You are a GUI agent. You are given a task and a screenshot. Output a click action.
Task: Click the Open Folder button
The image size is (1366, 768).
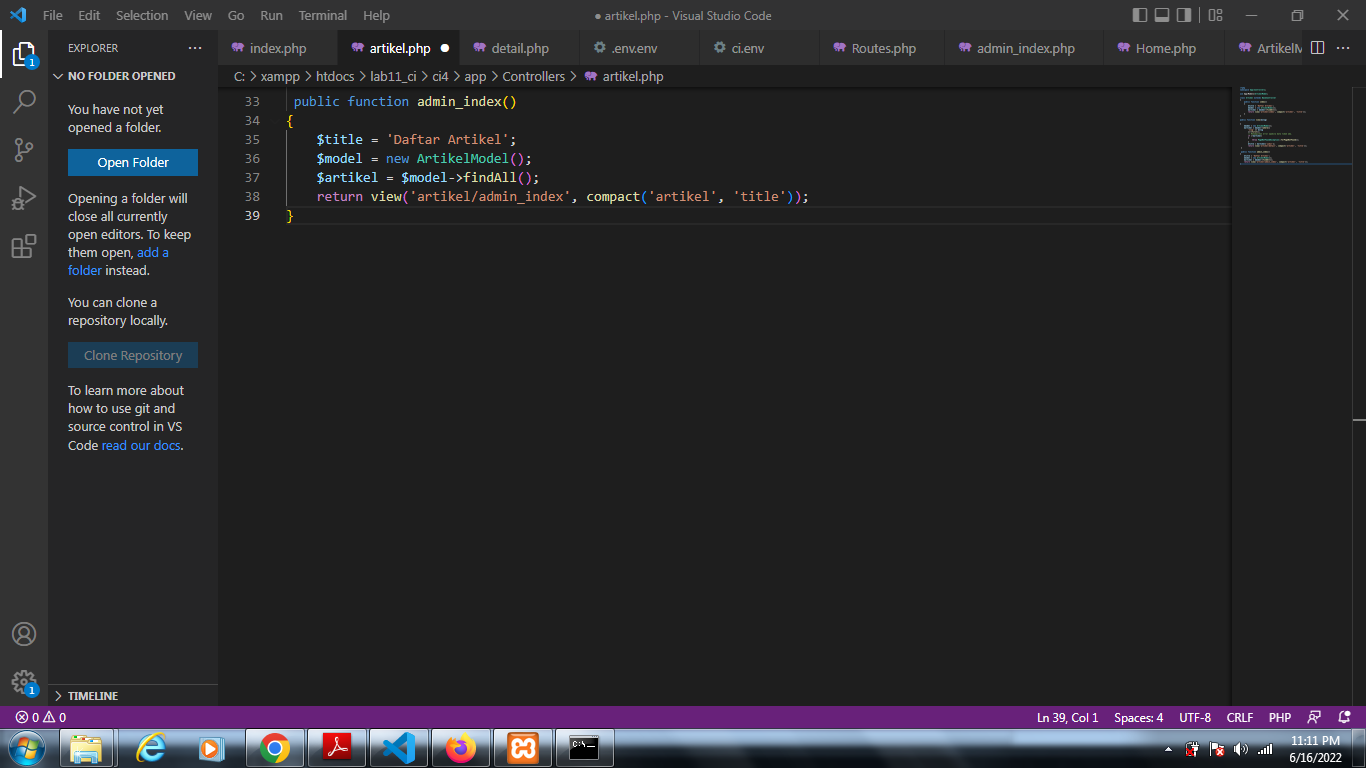coord(132,162)
